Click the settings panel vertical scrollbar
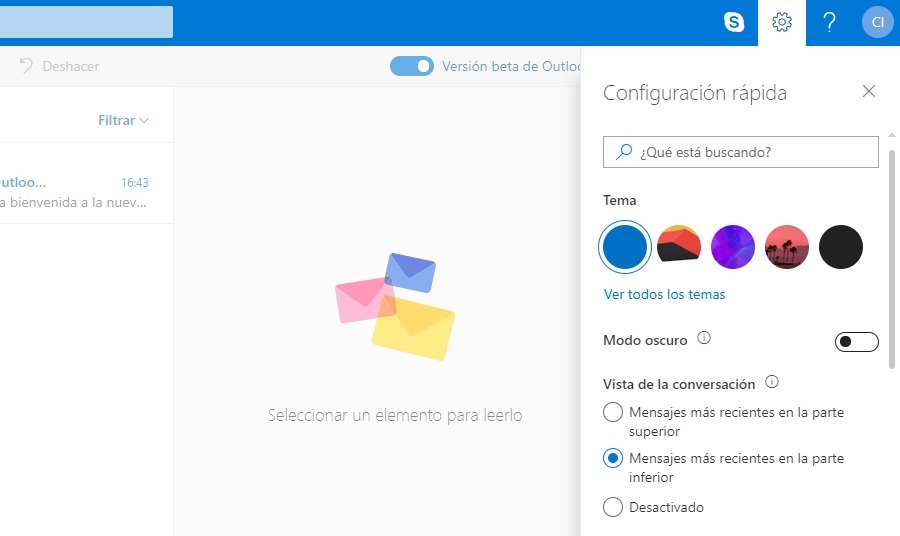Screen dimensions: 900x536 tap(891, 258)
